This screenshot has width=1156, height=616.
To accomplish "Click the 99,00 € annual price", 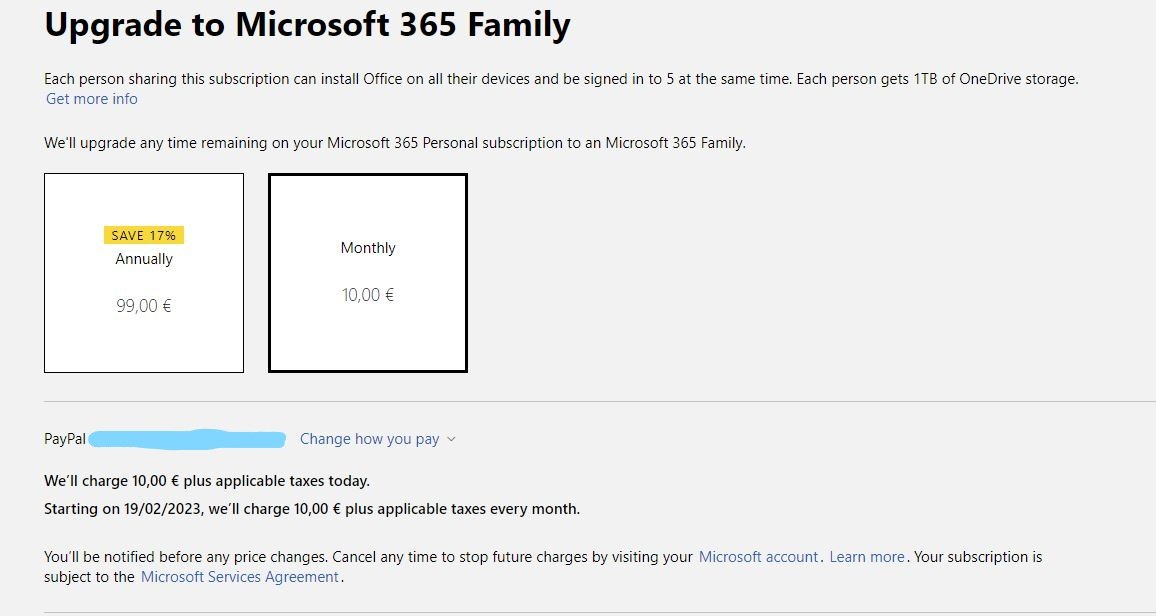I will pyautogui.click(x=144, y=306).
